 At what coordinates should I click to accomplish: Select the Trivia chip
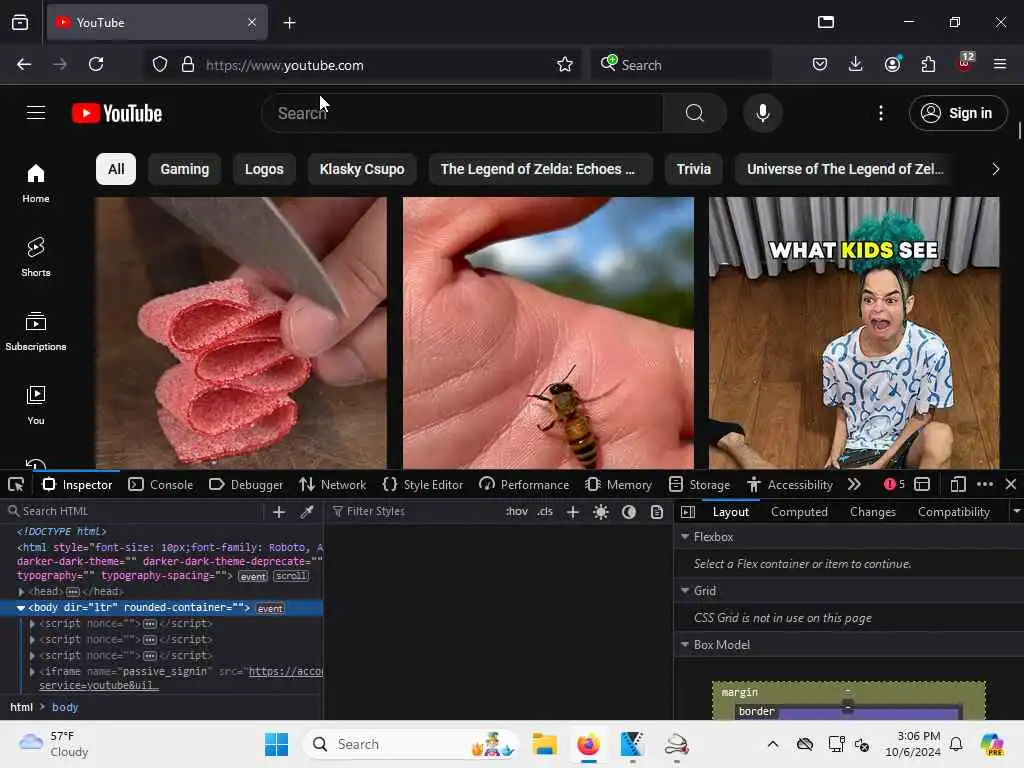coord(694,169)
